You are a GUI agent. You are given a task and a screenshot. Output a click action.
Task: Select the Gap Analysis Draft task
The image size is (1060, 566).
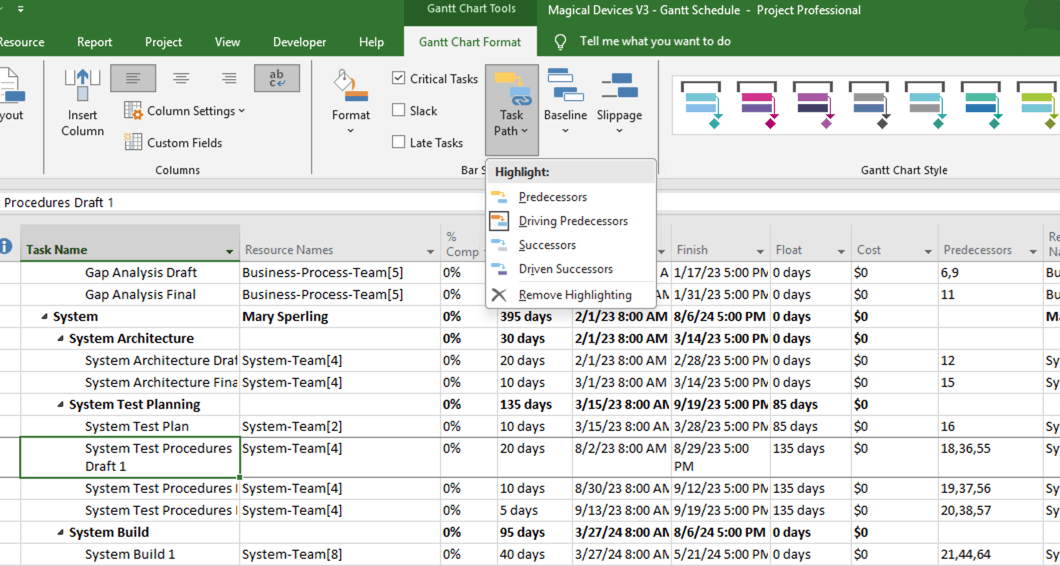[x=141, y=273]
